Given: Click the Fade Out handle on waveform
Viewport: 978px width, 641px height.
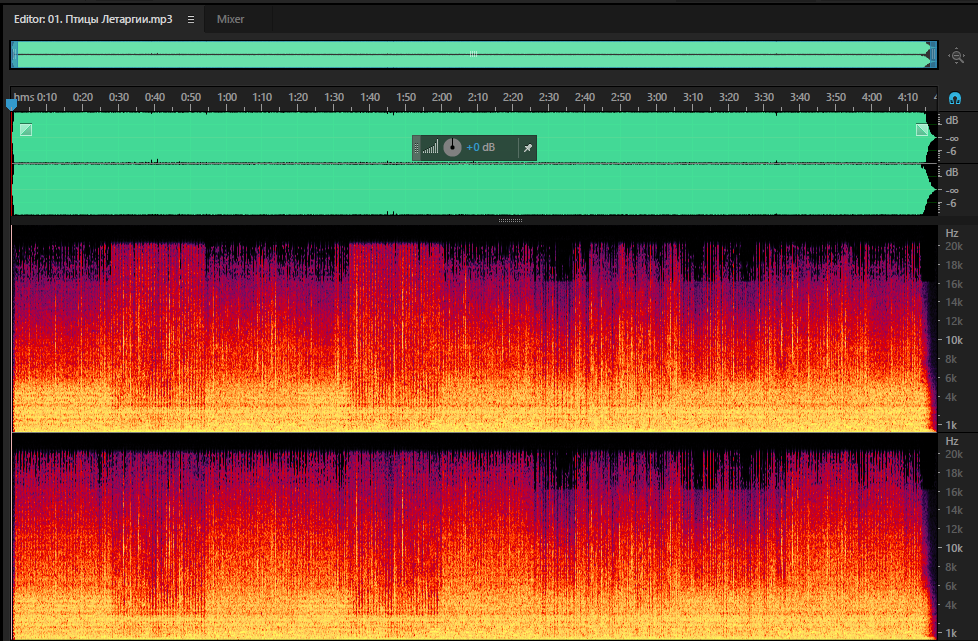Looking at the screenshot, I should (922, 130).
